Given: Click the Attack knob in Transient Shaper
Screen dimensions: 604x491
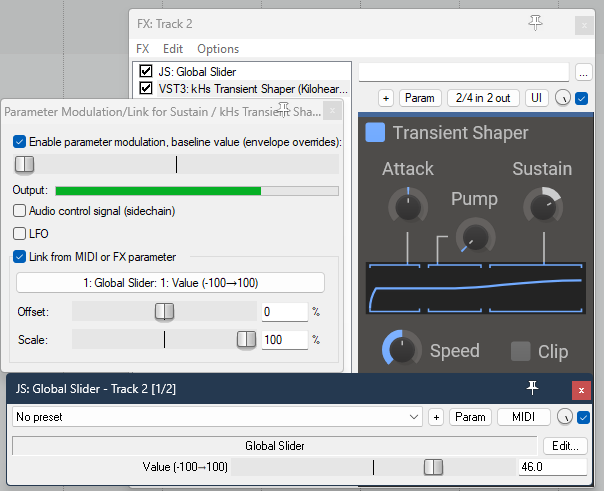Looking at the screenshot, I should pyautogui.click(x=406, y=206).
